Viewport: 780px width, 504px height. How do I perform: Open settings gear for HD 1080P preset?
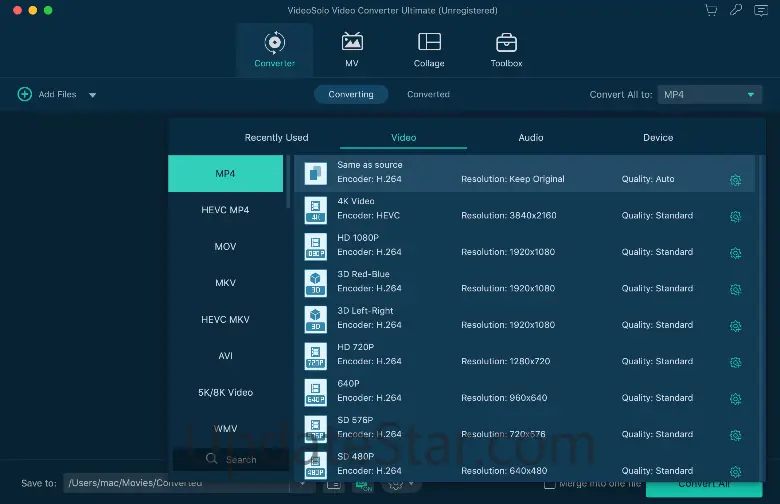coord(735,253)
